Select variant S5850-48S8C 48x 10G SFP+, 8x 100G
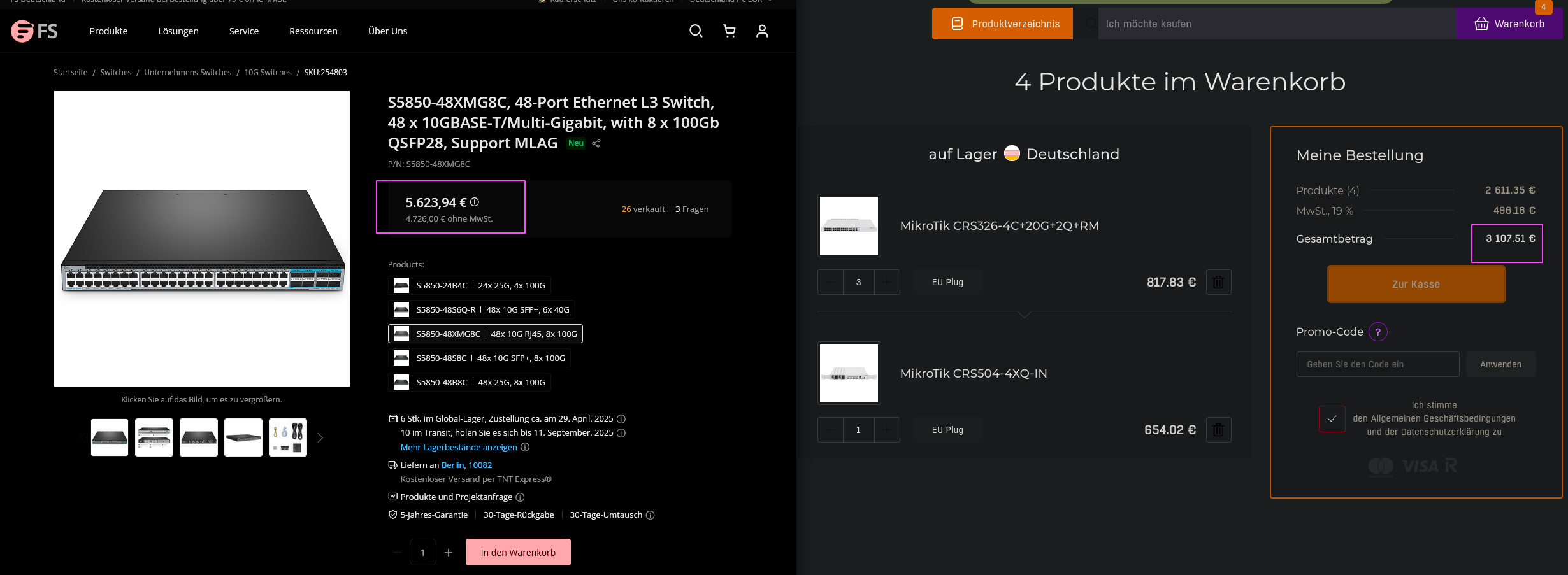The width and height of the screenshot is (1568, 575). (479, 358)
